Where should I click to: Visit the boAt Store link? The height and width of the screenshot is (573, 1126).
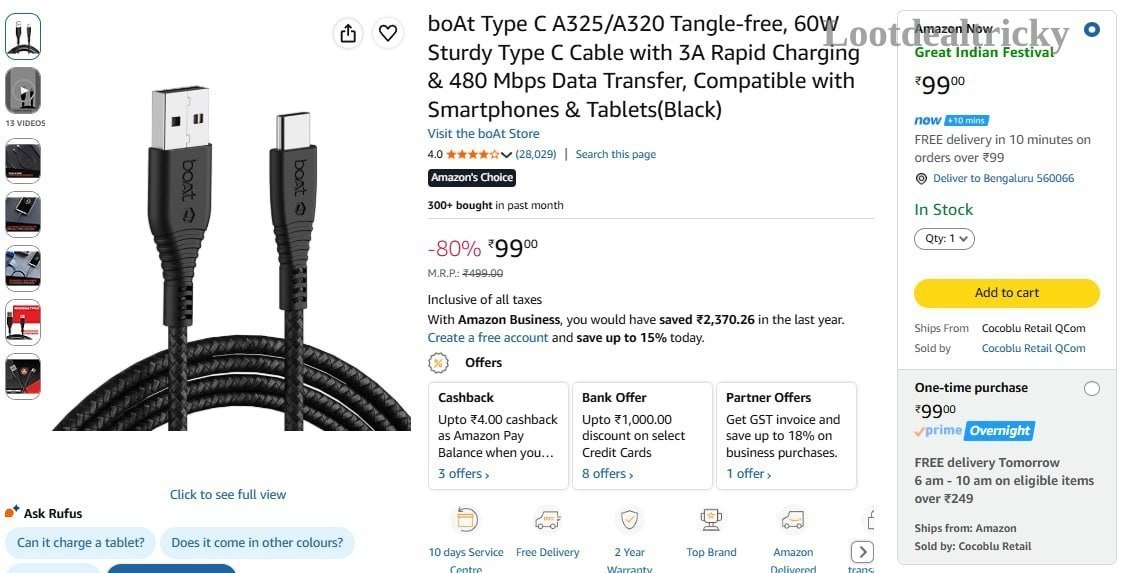tap(483, 134)
